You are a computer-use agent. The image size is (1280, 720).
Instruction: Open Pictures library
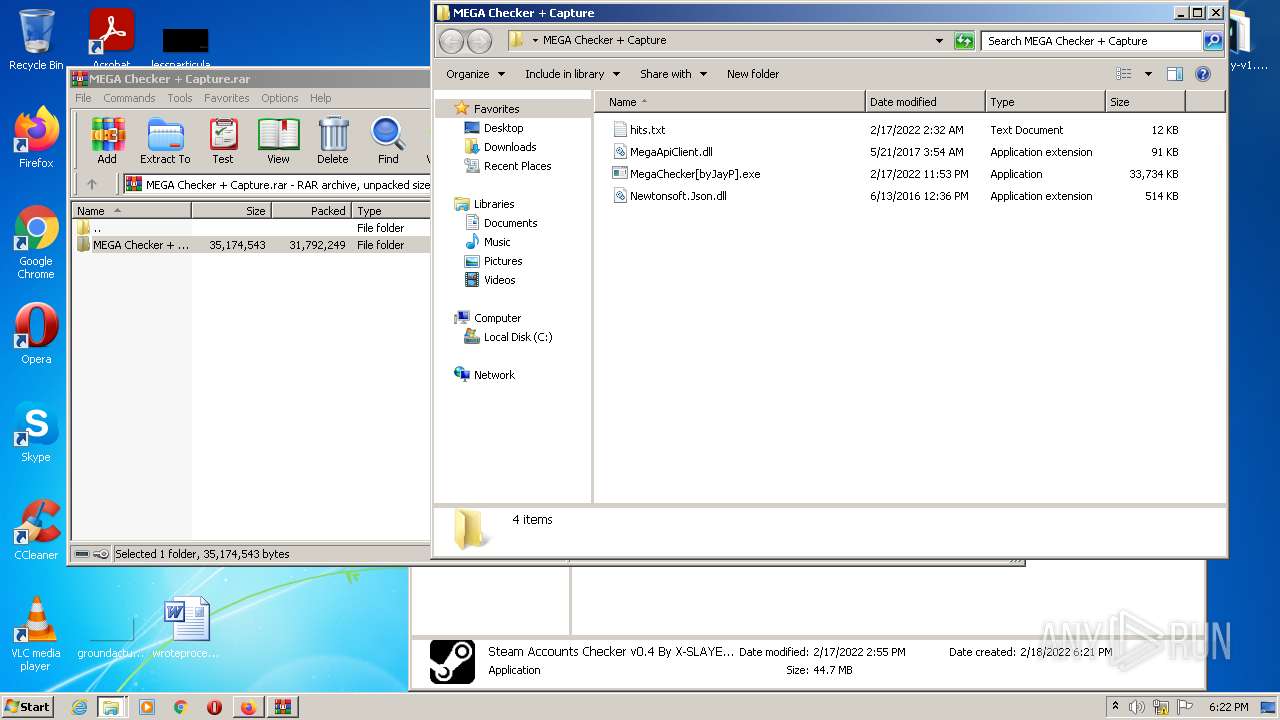pos(503,261)
